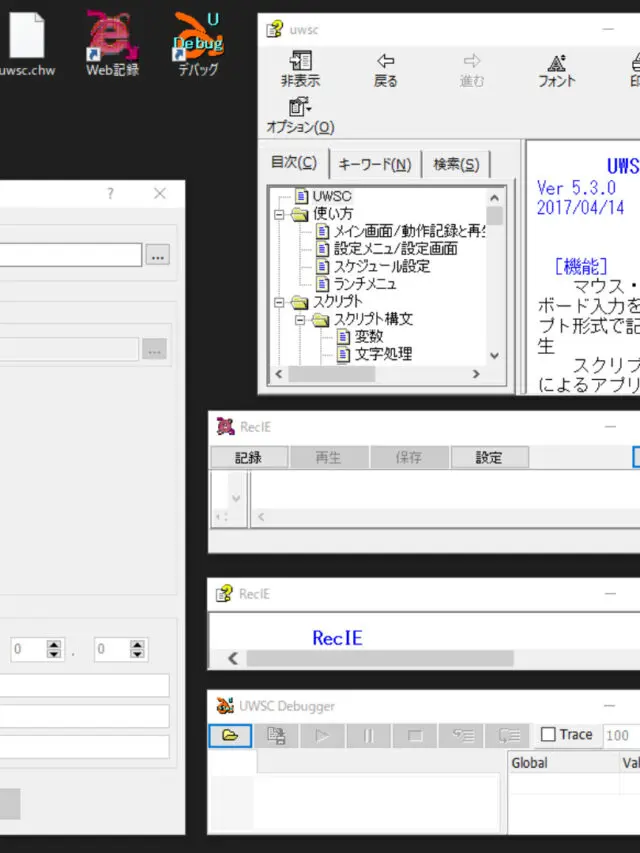This screenshot has width=640, height=853.
Task: Click the Trace value field showing 100
Action: click(621, 735)
